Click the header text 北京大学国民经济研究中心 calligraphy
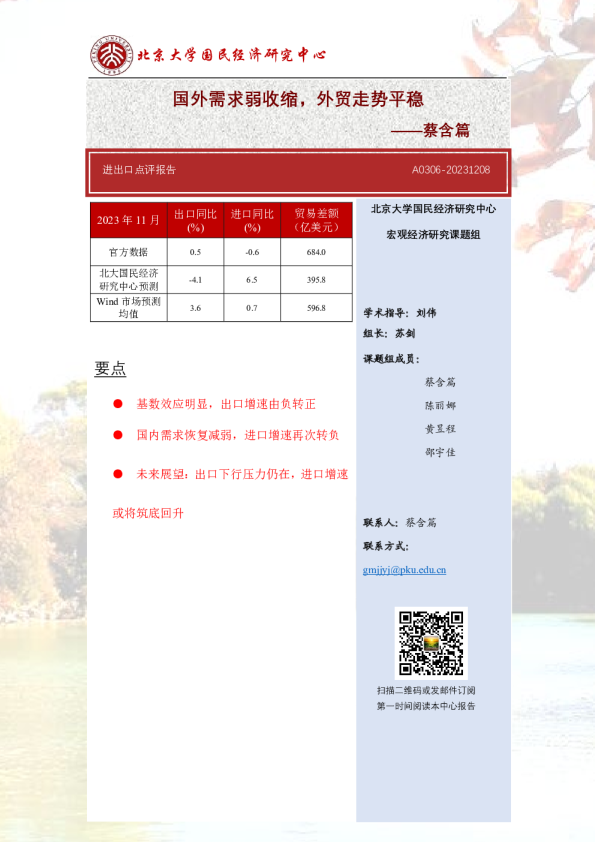This screenshot has width=595, height=842. 232,55
